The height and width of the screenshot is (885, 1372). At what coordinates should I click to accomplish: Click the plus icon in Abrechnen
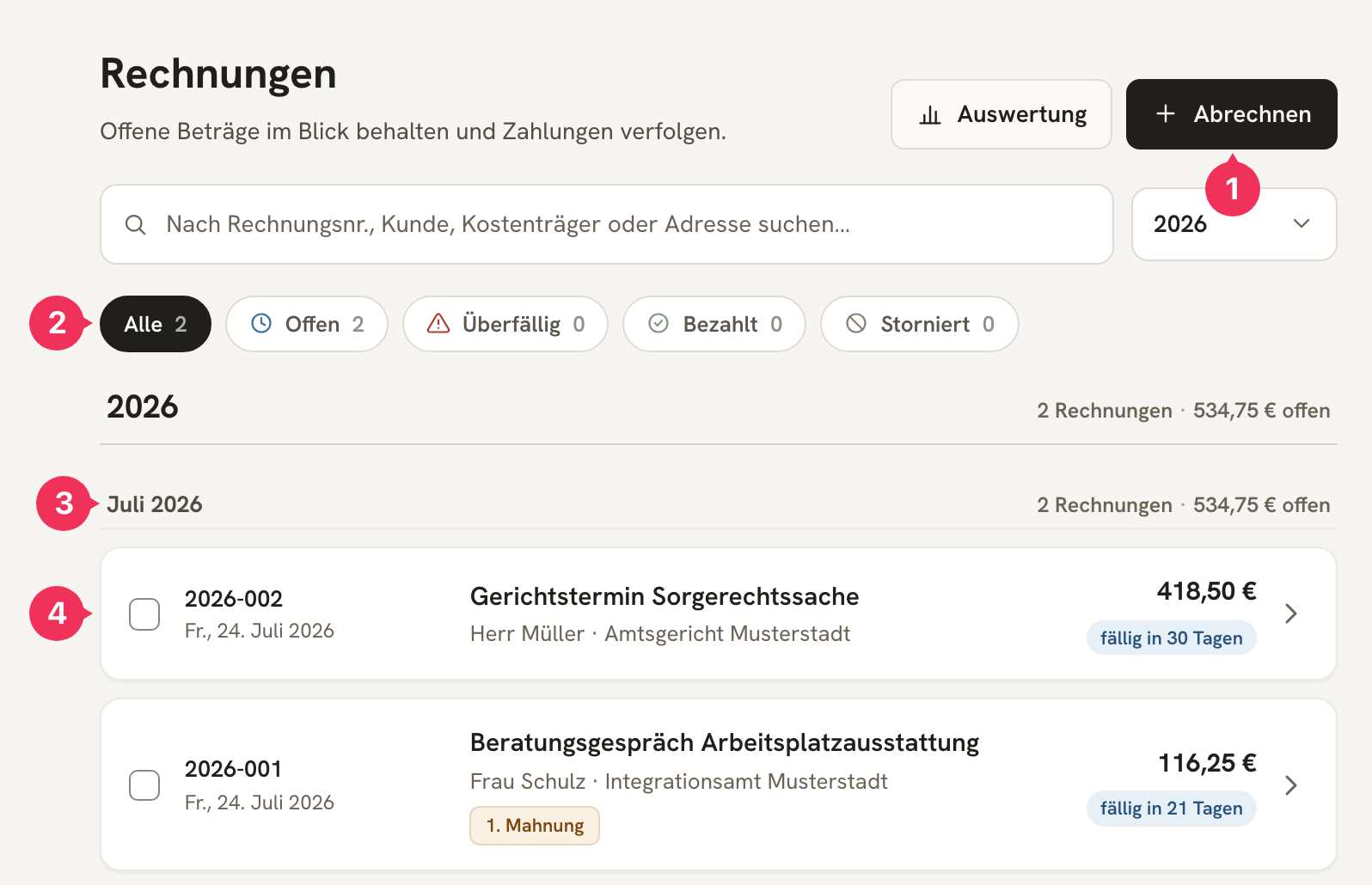1166,113
